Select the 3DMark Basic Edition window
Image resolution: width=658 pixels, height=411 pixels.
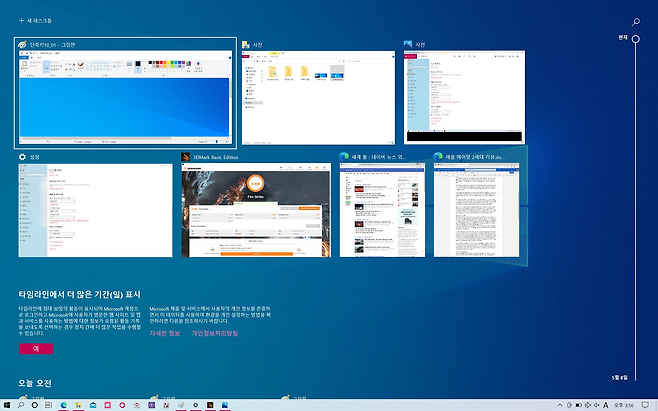pyautogui.click(x=254, y=209)
